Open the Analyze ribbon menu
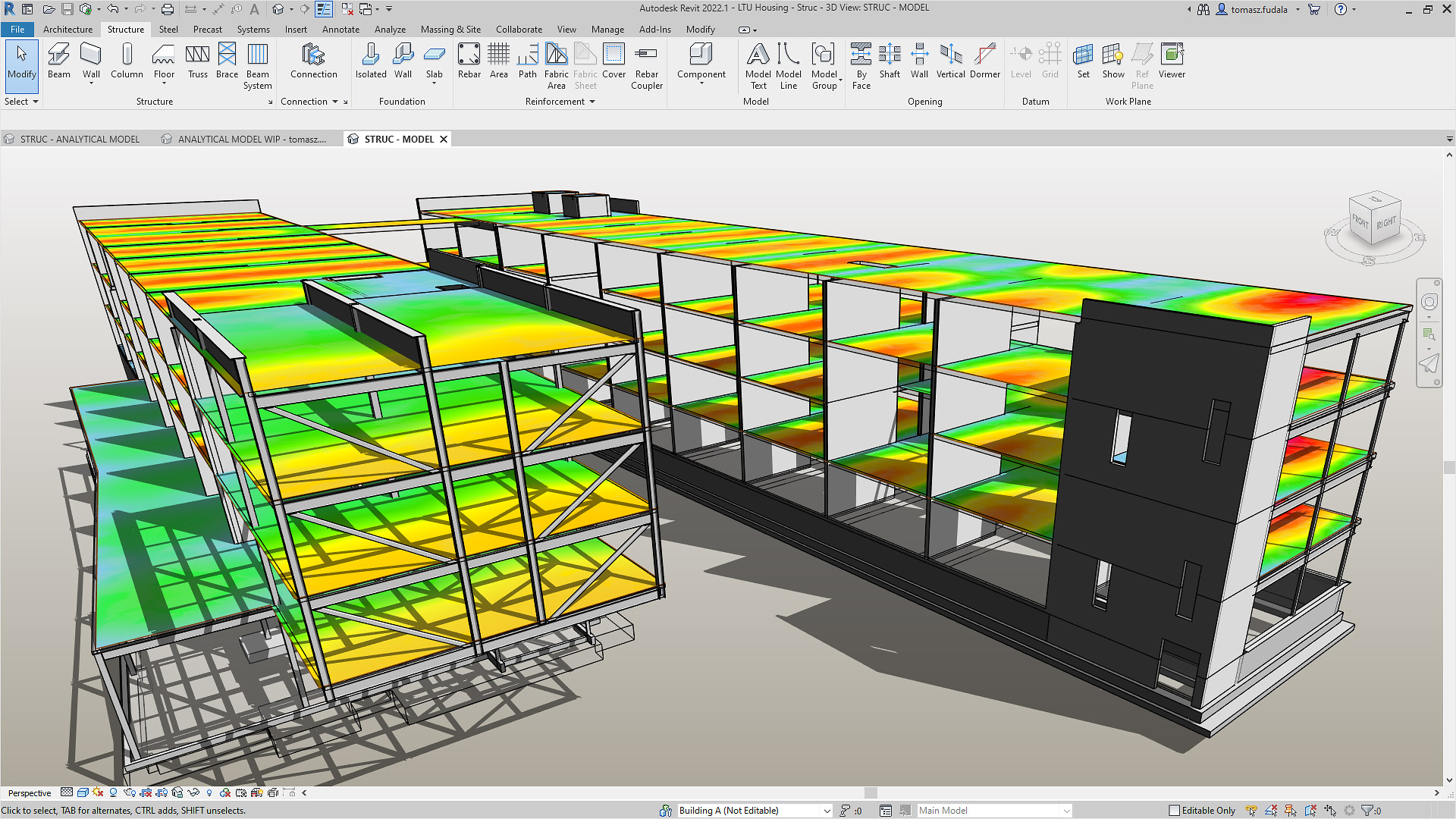Viewport: 1456px width, 819px height. (390, 29)
